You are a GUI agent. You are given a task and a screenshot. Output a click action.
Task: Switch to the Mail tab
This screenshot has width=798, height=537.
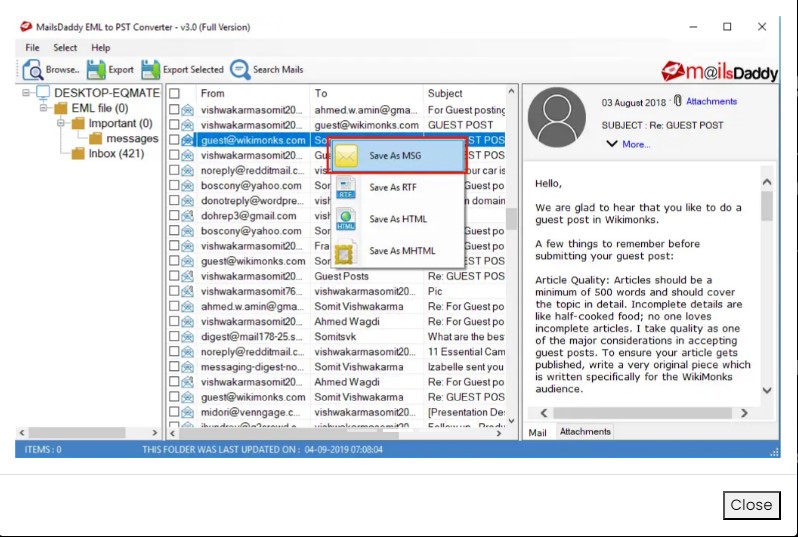click(537, 433)
